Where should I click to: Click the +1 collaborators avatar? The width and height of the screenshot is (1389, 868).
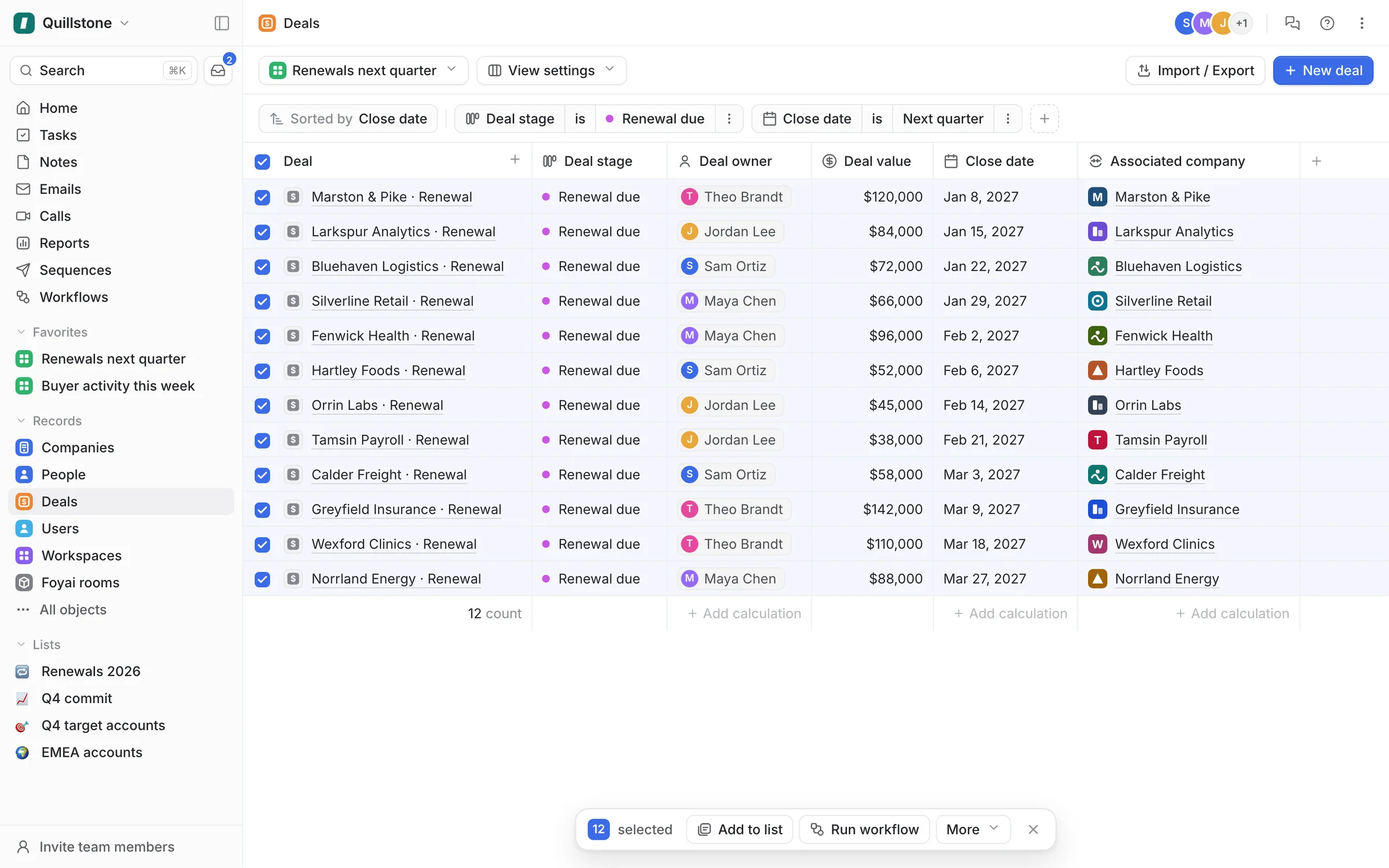(1241, 23)
